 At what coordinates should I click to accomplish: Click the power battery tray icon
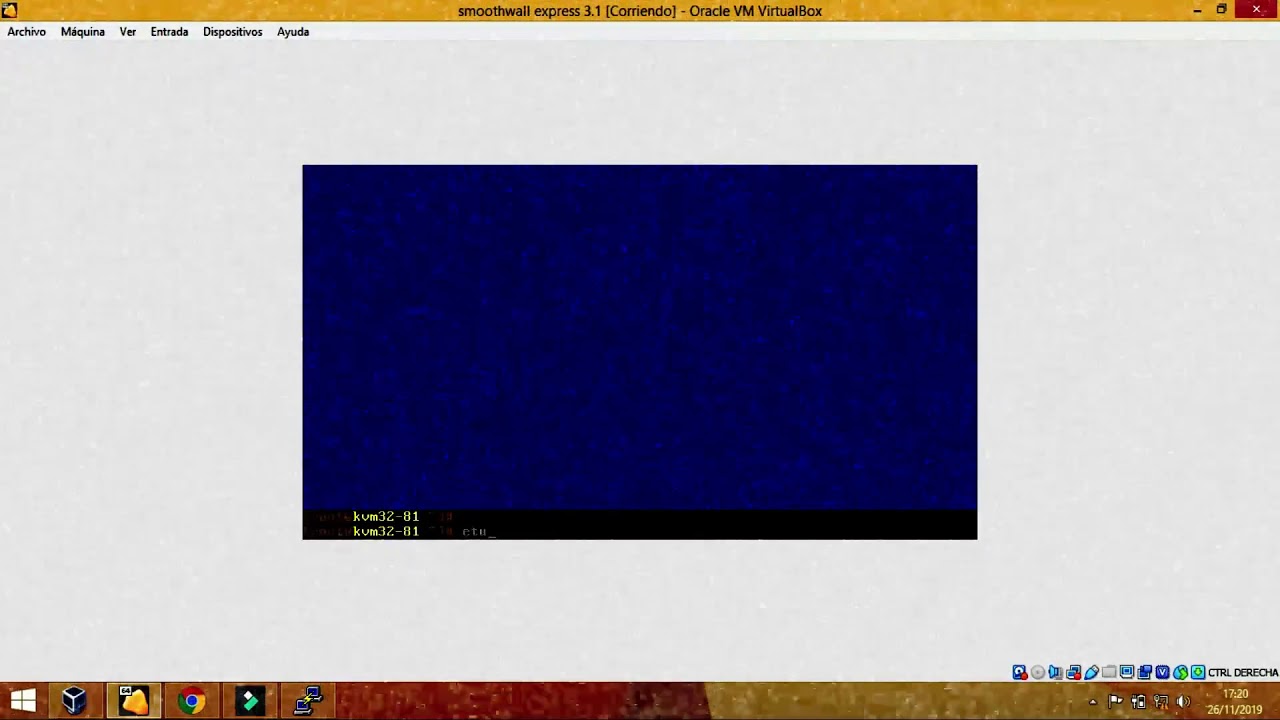pyautogui.click(x=1139, y=701)
